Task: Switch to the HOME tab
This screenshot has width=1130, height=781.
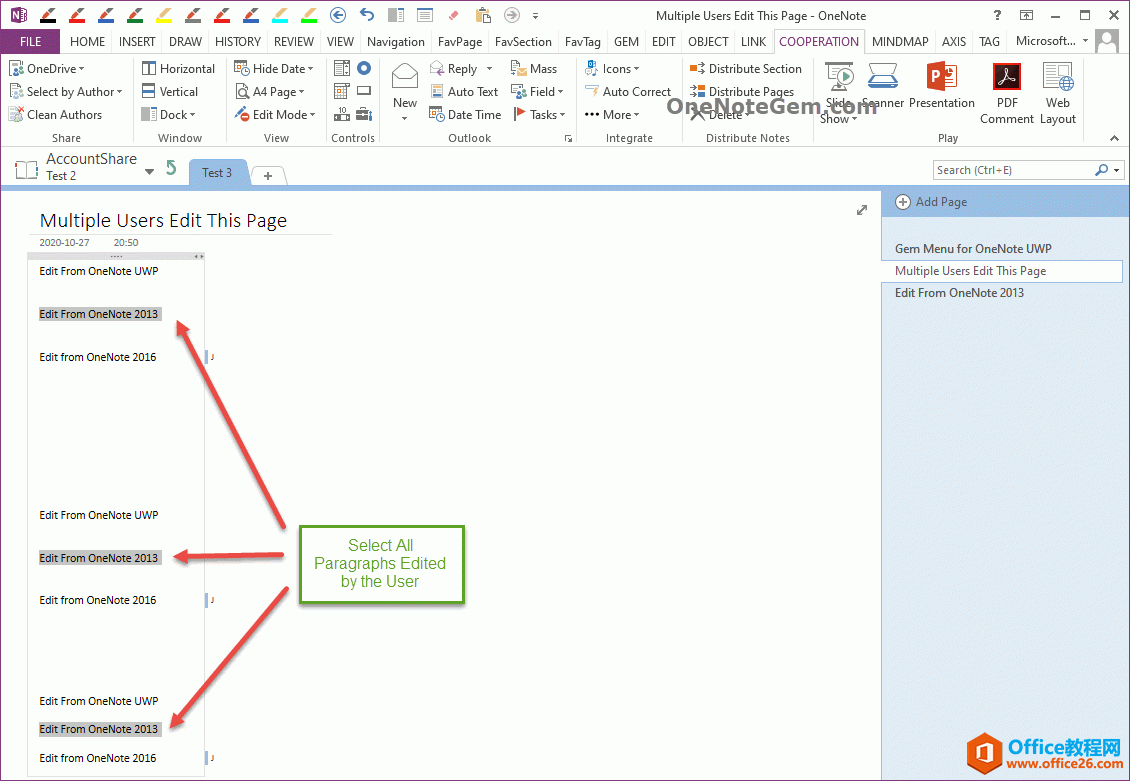Action: pyautogui.click(x=87, y=42)
